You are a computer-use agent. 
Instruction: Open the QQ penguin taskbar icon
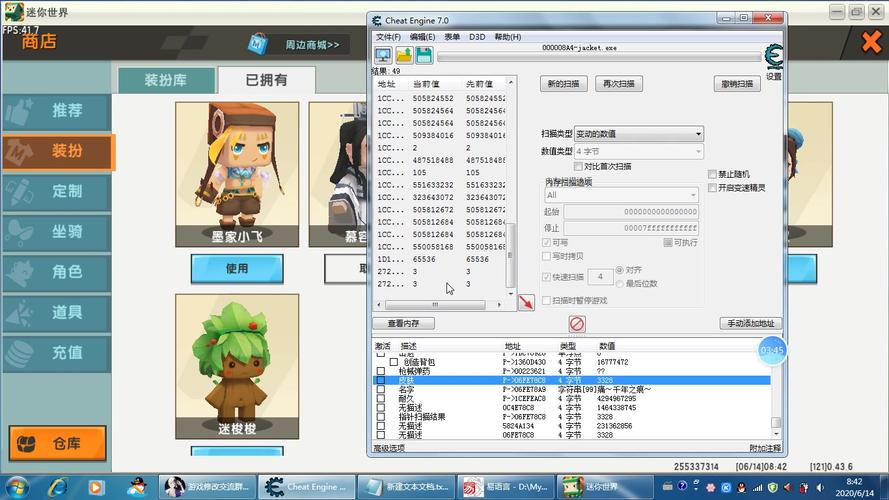pos(137,487)
